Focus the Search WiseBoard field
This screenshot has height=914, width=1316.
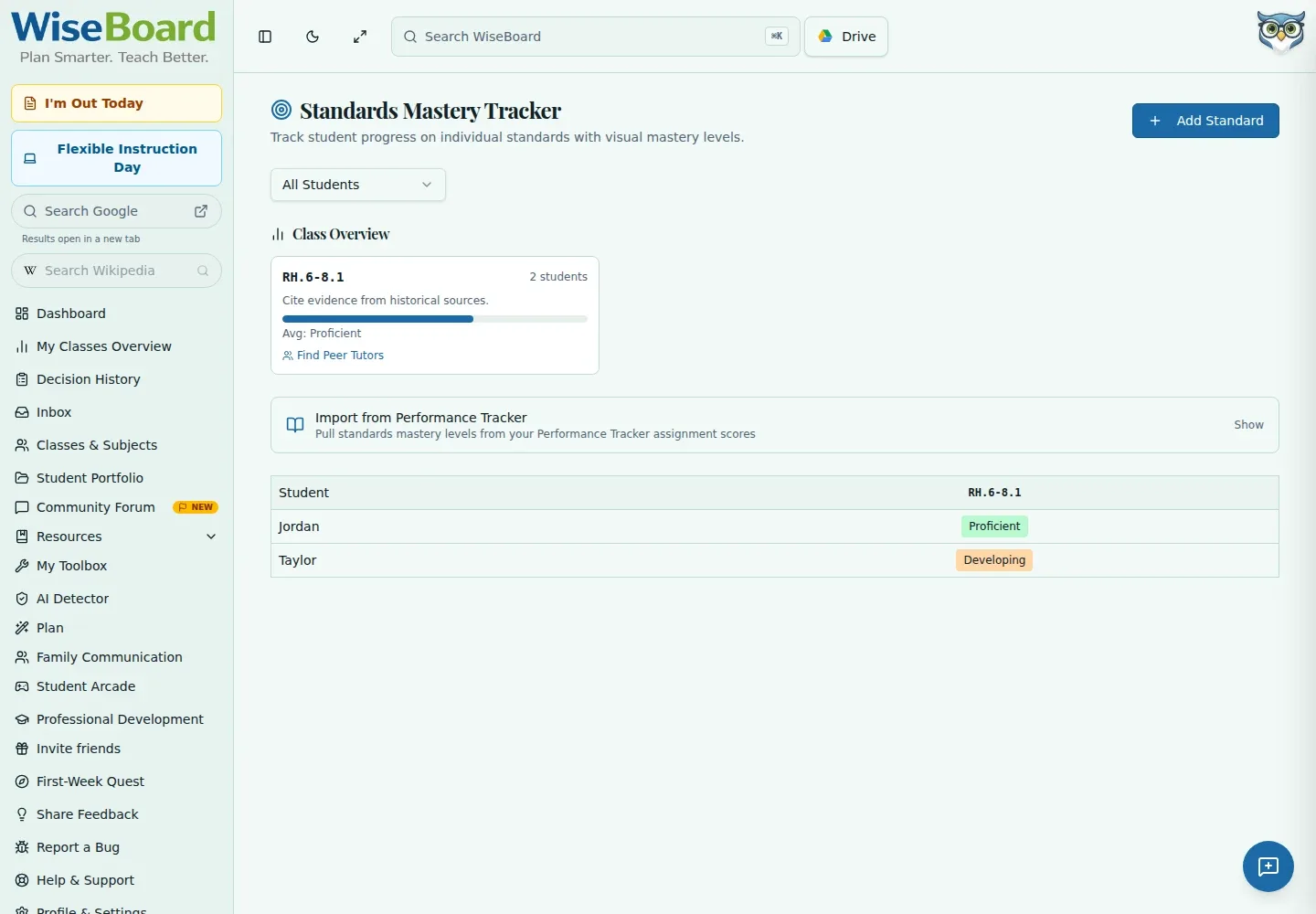tap(596, 37)
